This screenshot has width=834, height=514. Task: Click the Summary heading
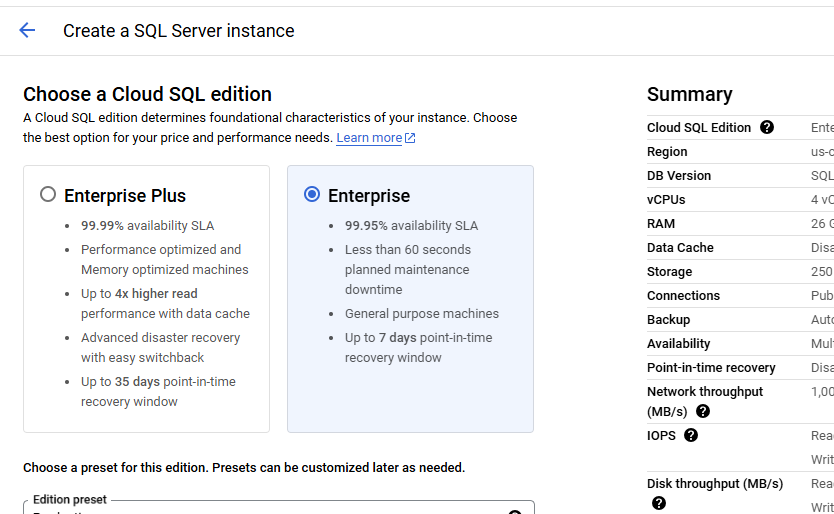coord(689,94)
